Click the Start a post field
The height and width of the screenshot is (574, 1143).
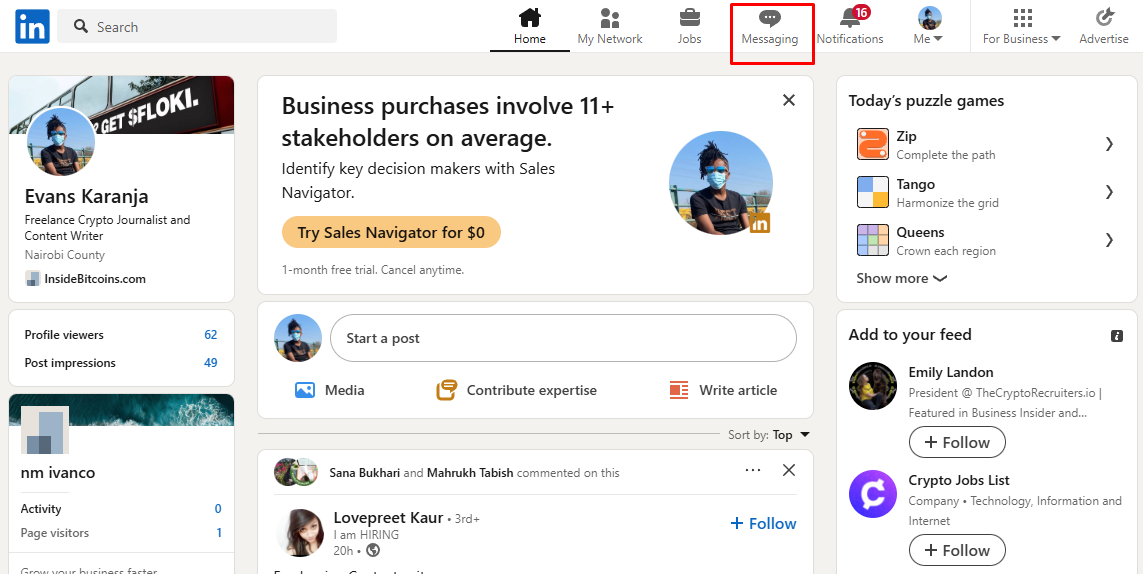(x=563, y=338)
